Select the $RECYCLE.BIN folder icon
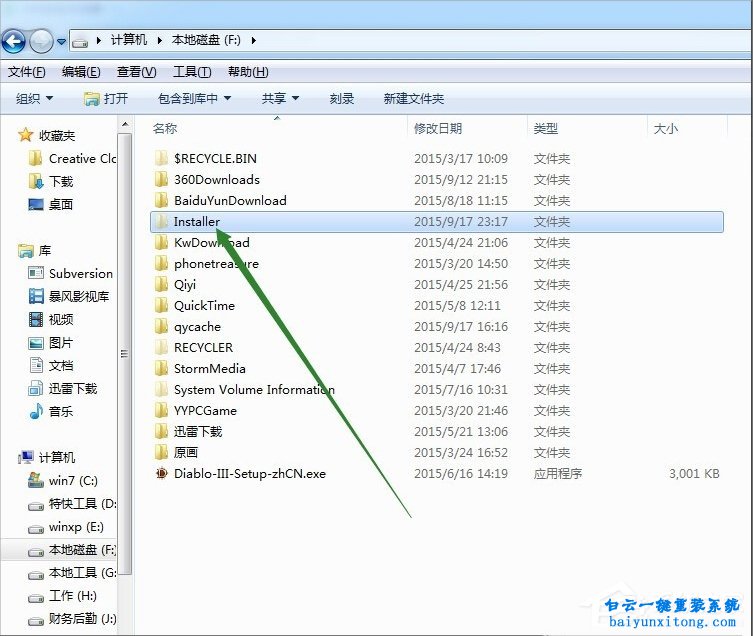This screenshot has width=753, height=636. (161, 158)
